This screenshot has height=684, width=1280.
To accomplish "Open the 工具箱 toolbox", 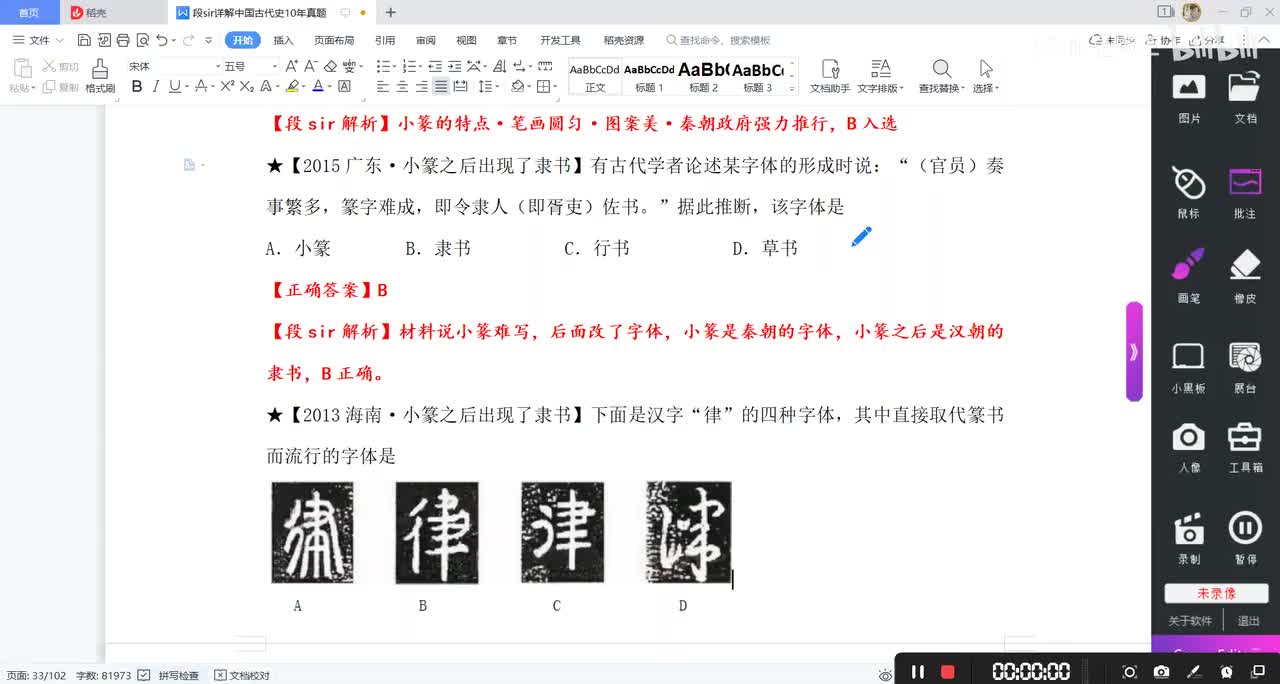I will click(1245, 447).
